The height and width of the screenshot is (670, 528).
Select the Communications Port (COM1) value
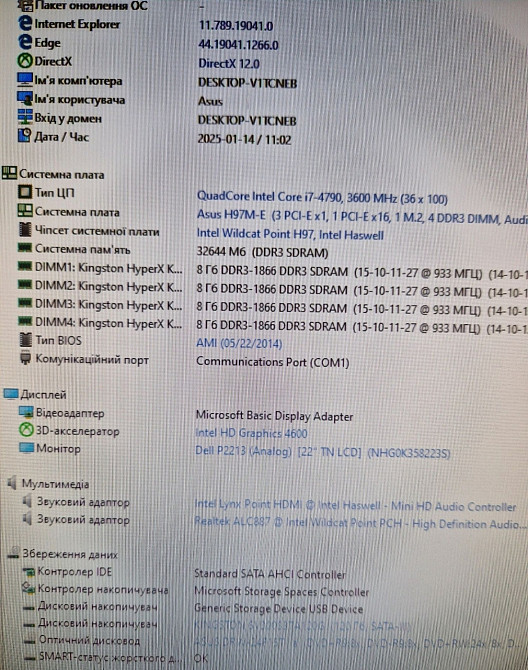pos(273,362)
